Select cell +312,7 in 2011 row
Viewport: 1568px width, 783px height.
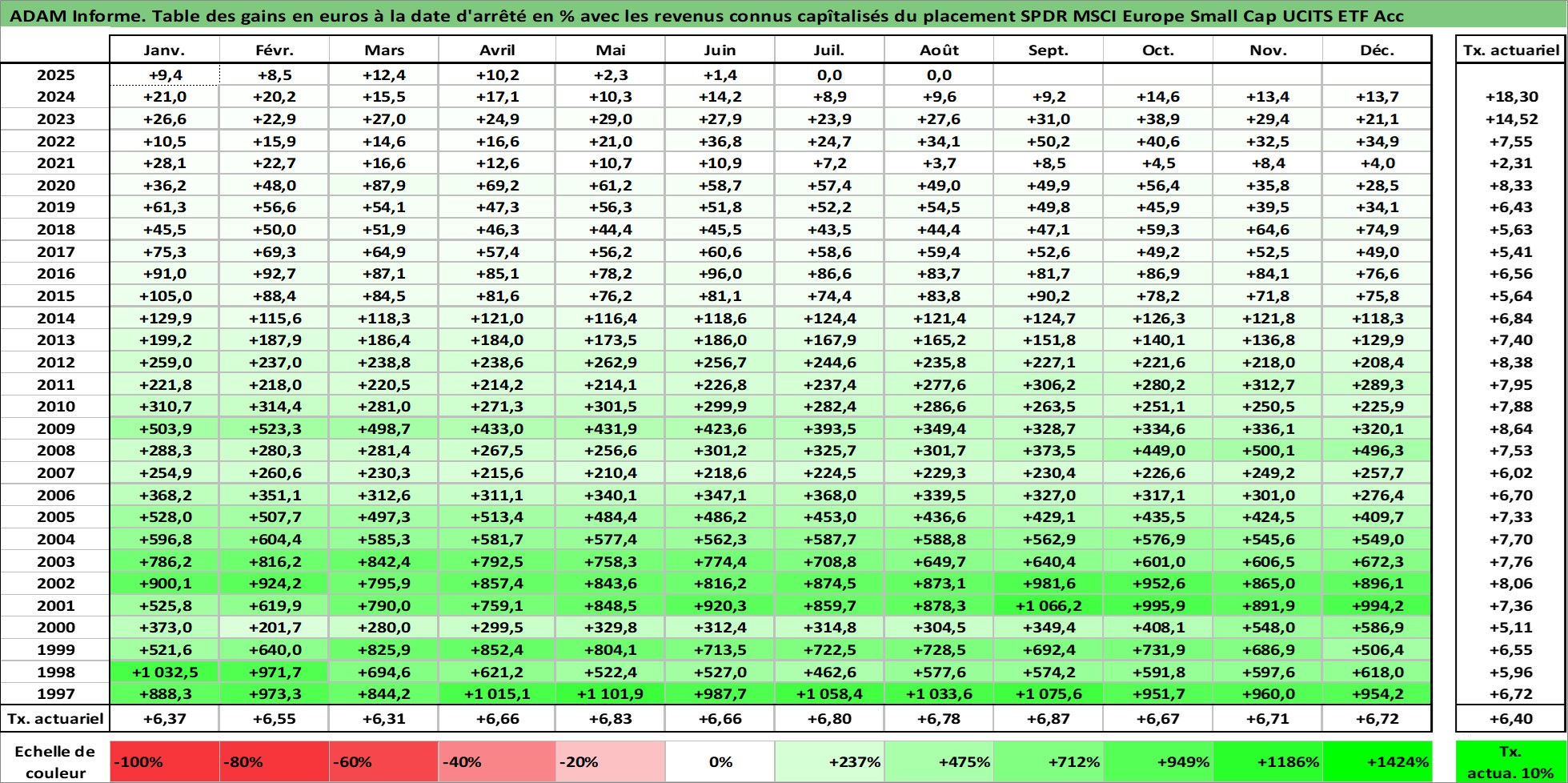click(1268, 385)
